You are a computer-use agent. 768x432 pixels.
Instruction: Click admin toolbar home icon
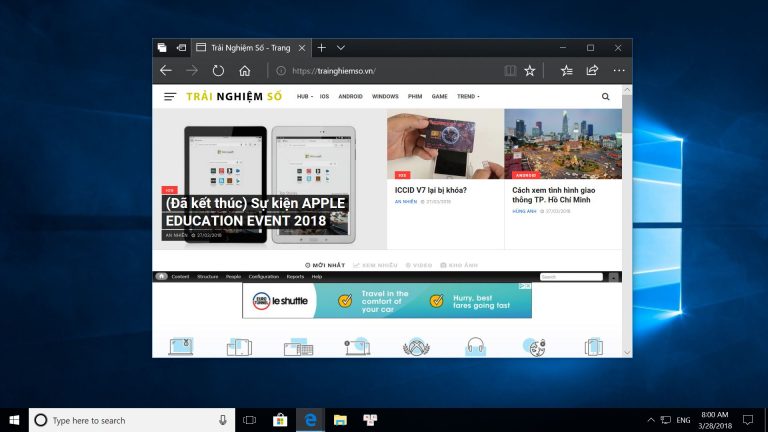coord(161,276)
